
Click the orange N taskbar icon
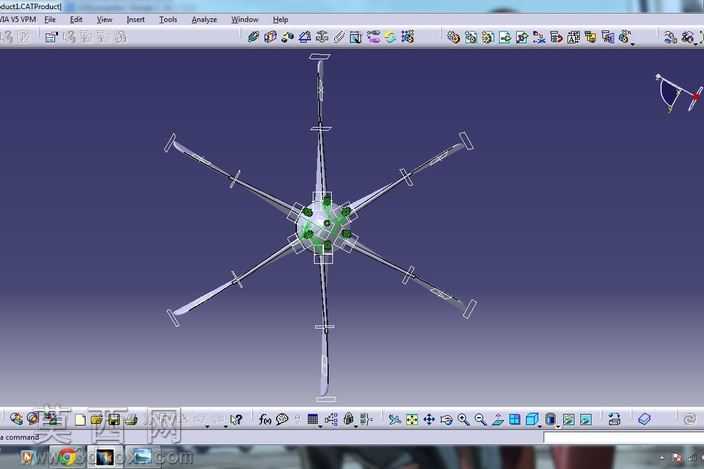27,457
